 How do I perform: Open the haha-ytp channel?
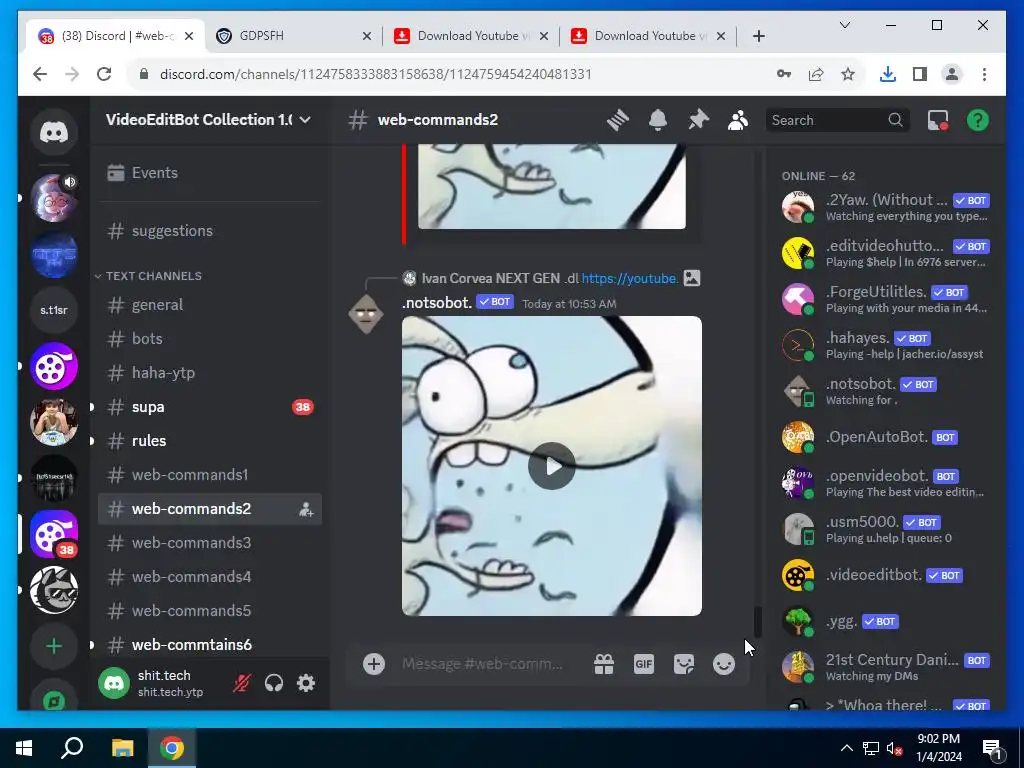(x=209, y=372)
